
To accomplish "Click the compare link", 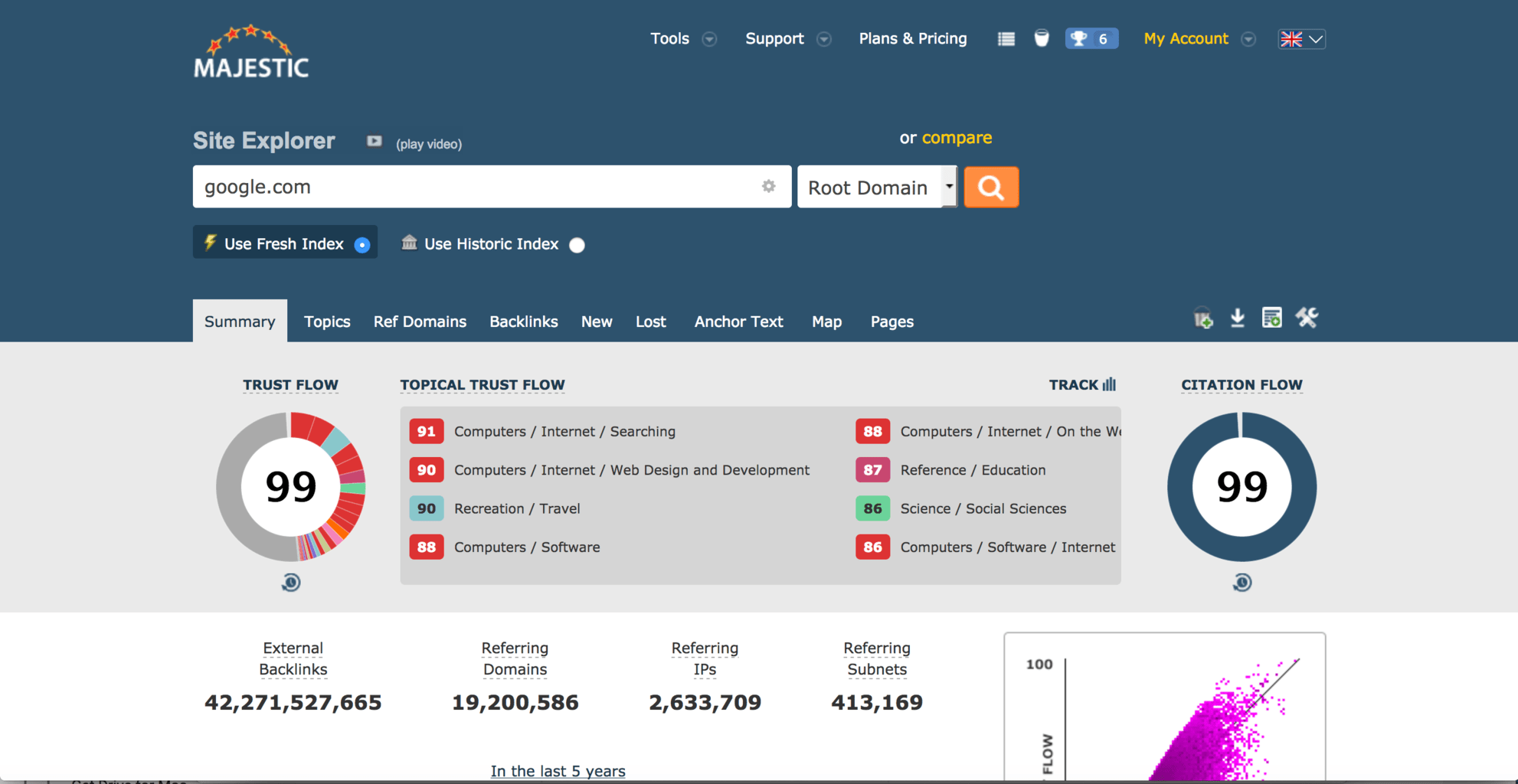I will coord(957,138).
